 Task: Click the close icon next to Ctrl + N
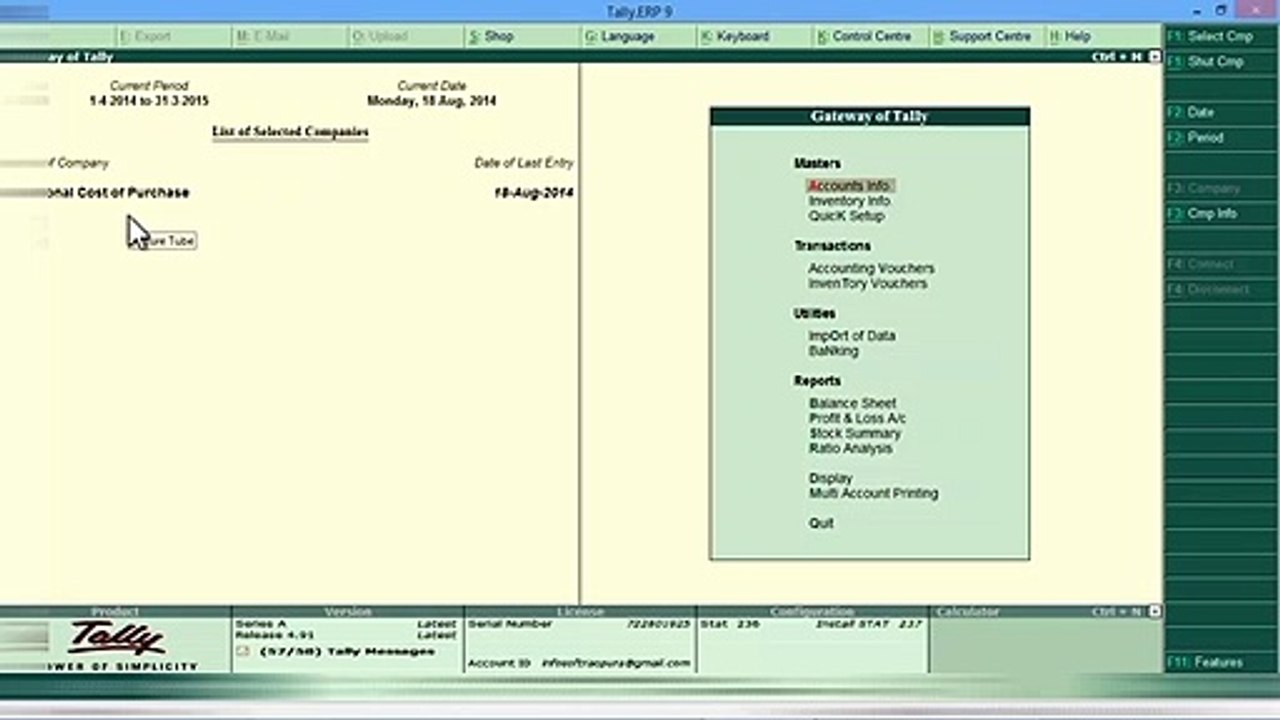pyautogui.click(x=1155, y=611)
